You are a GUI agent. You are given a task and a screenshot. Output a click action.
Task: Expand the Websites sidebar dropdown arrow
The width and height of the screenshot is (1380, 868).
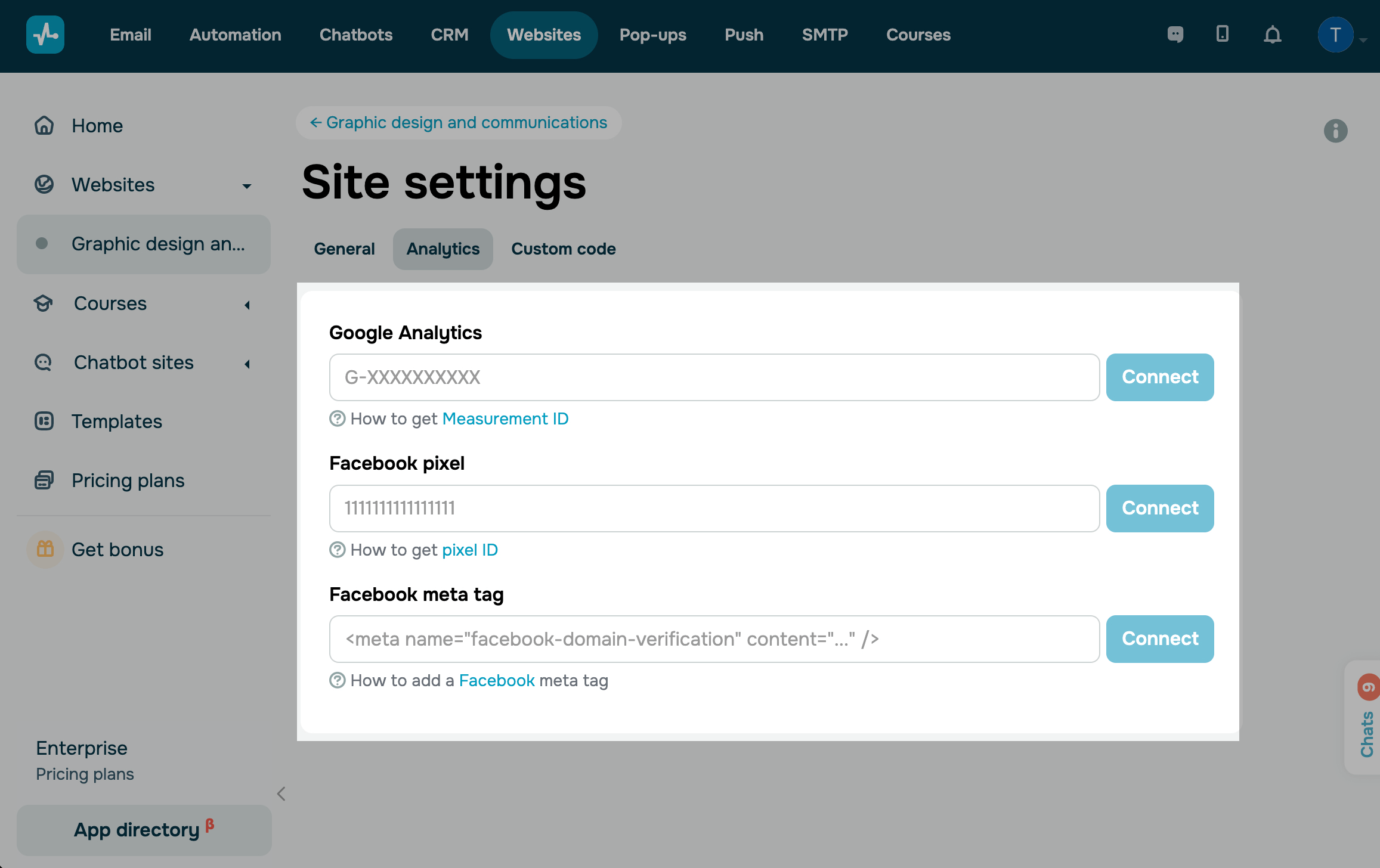pyautogui.click(x=247, y=186)
